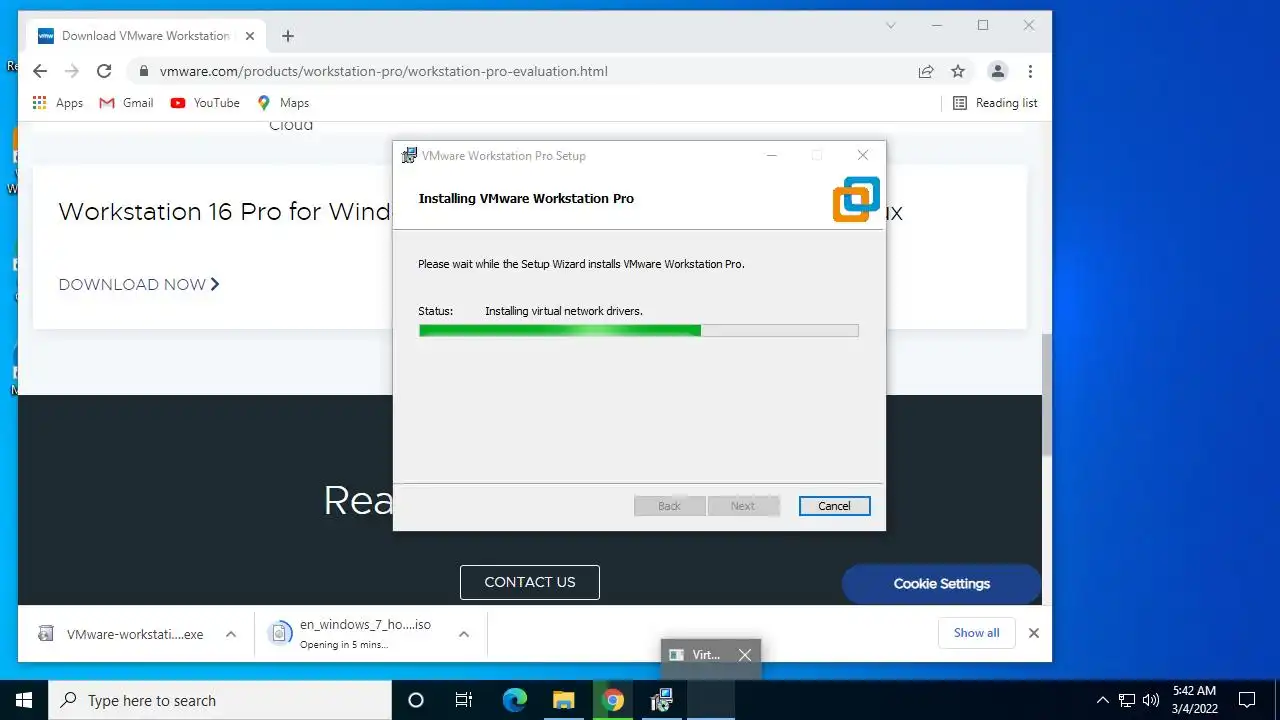
Task: Reload the VMware page
Action: pyautogui.click(x=104, y=71)
